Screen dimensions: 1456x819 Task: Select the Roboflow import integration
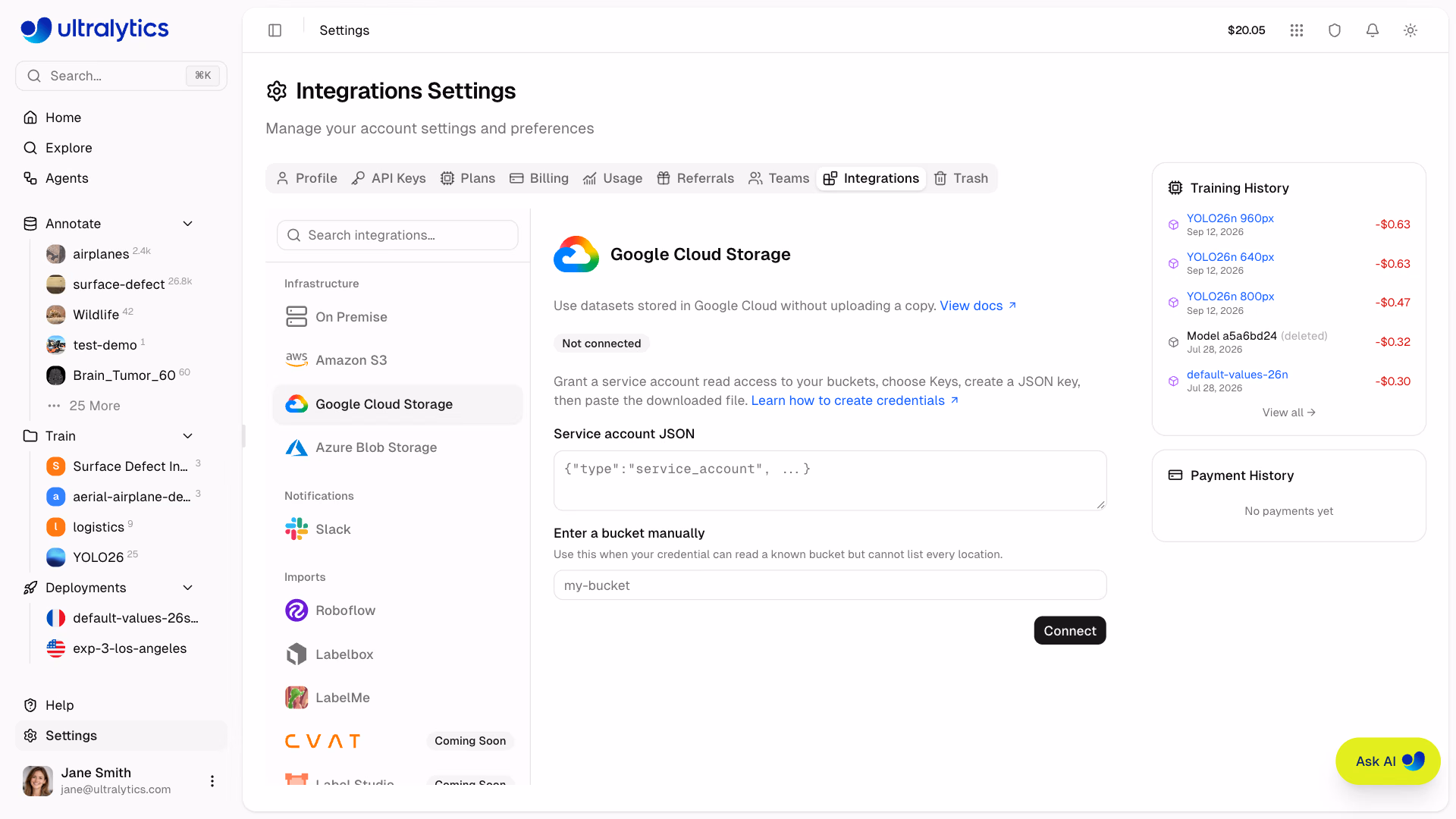click(x=397, y=610)
